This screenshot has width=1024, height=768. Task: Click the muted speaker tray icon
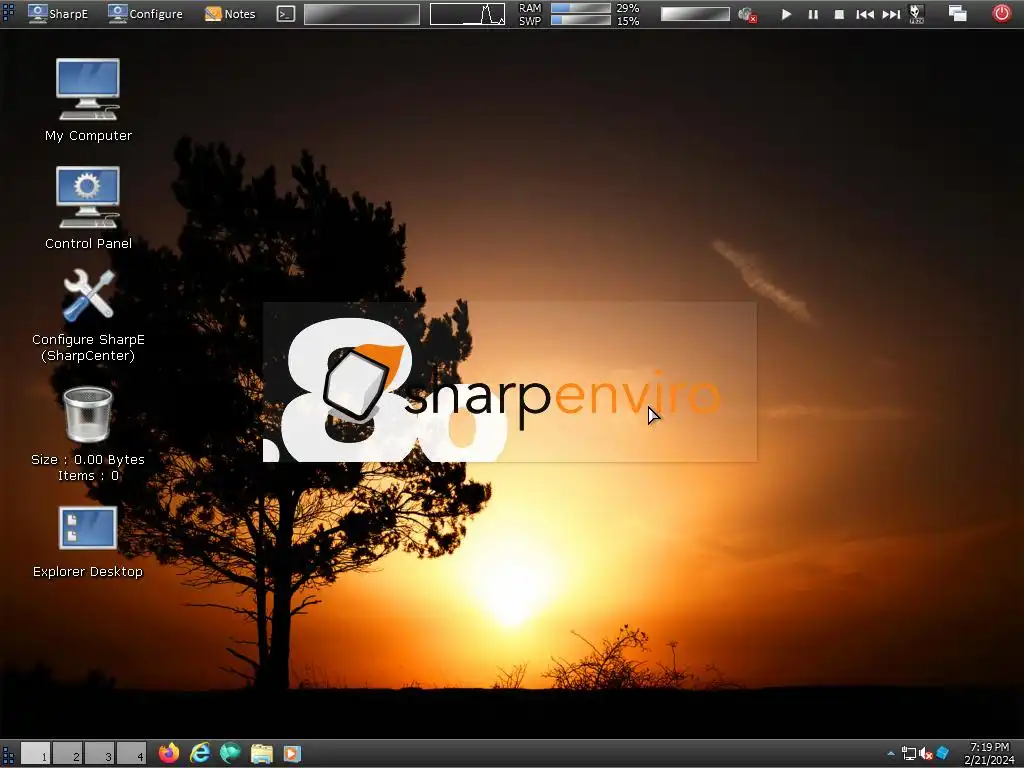[925, 754]
